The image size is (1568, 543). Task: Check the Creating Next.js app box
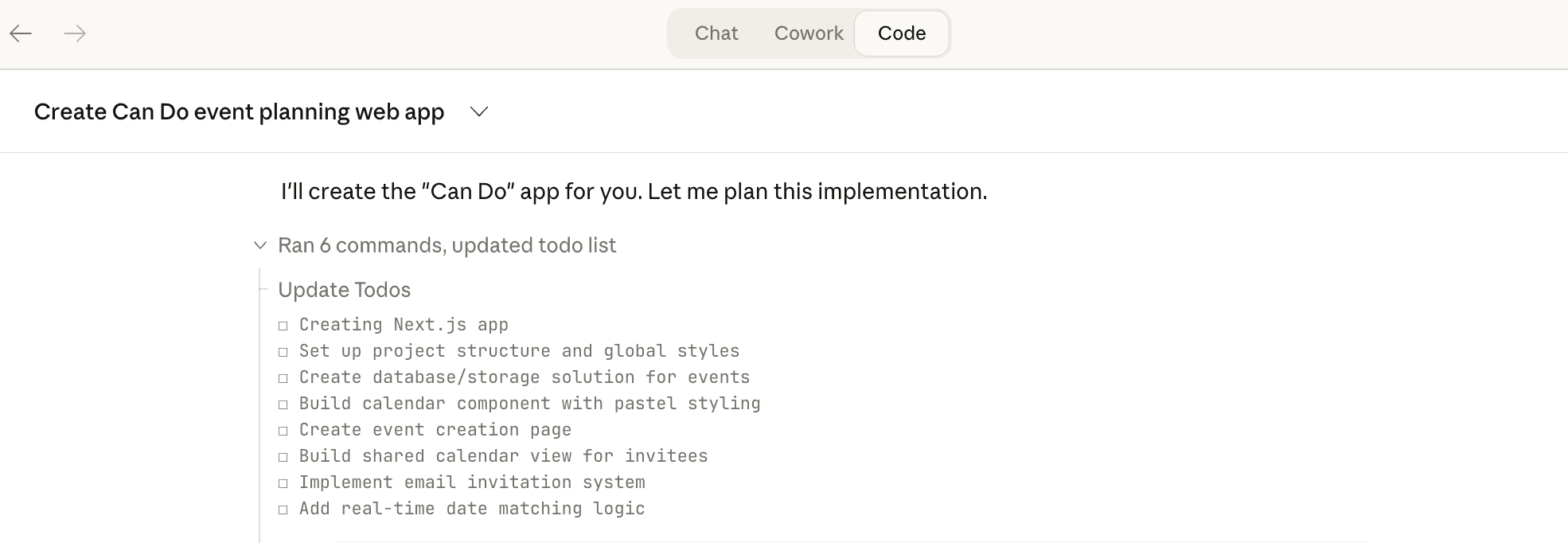[x=283, y=326]
